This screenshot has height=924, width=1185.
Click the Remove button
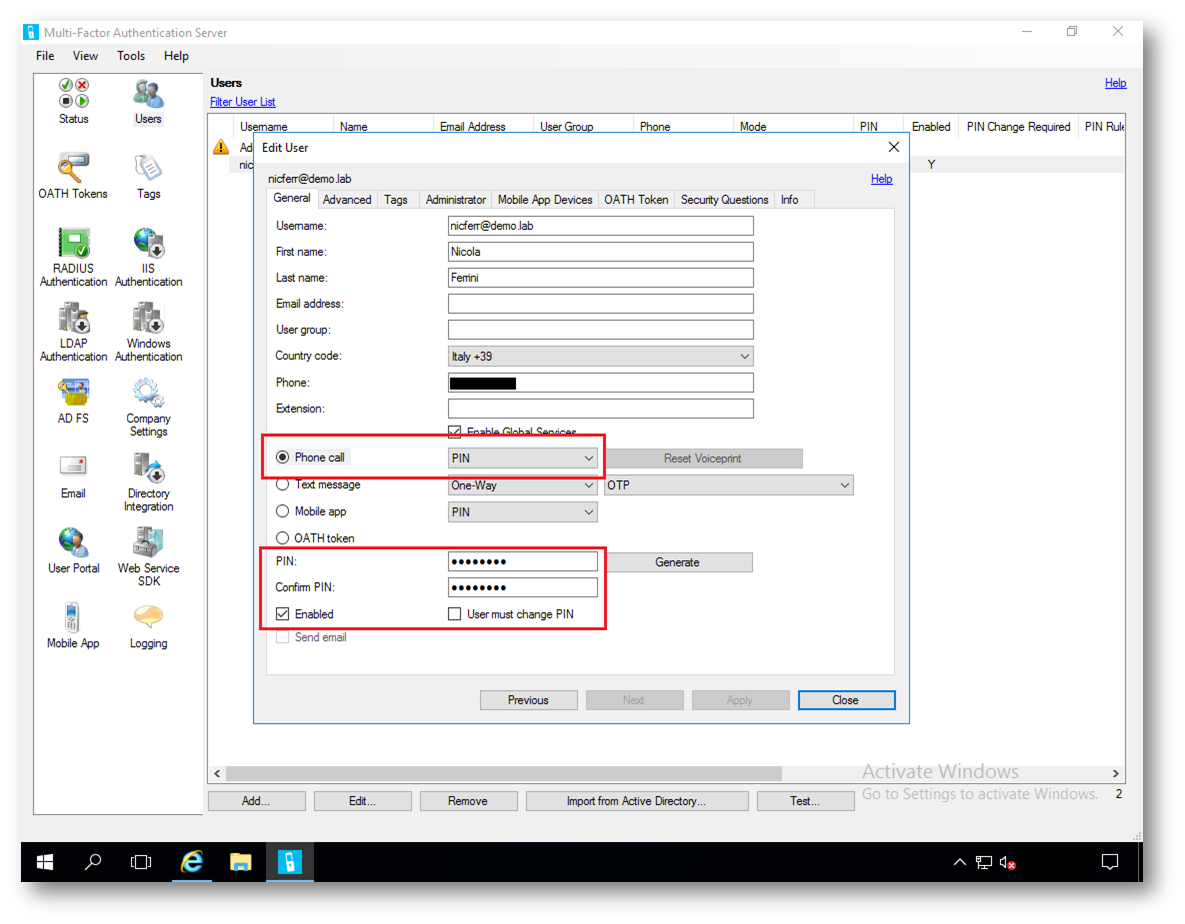coord(469,801)
